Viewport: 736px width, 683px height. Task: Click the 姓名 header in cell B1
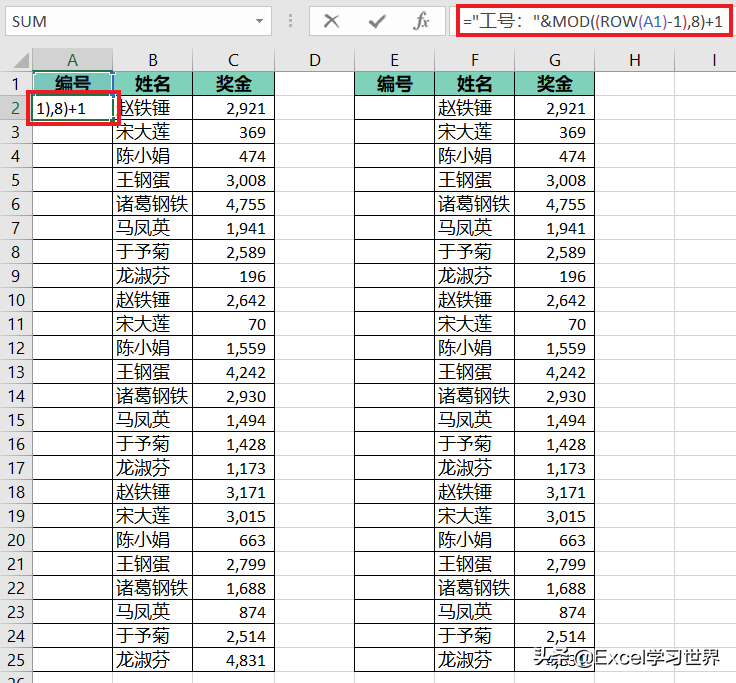click(x=153, y=84)
